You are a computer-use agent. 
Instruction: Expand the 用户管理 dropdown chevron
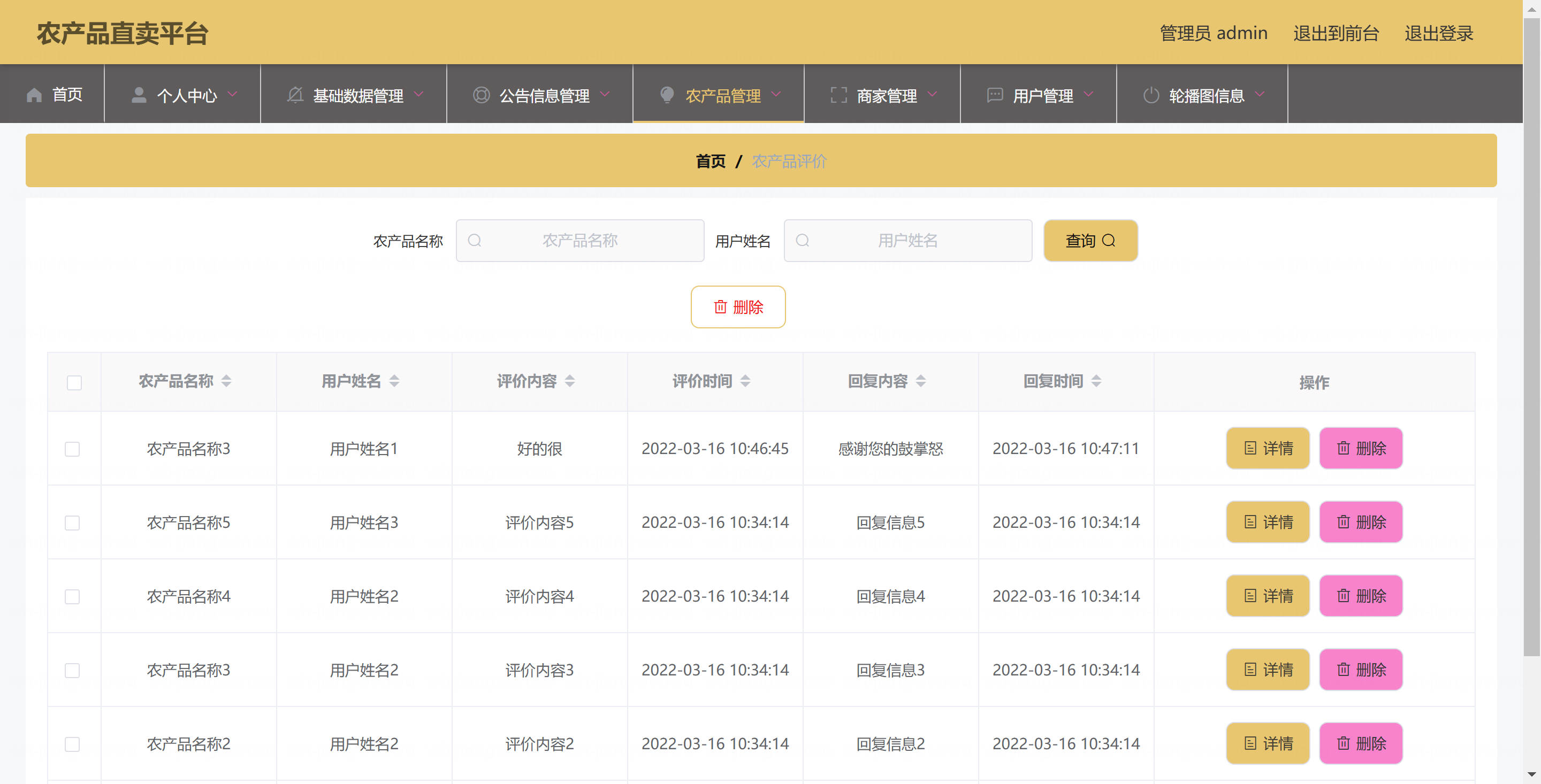point(1089,94)
